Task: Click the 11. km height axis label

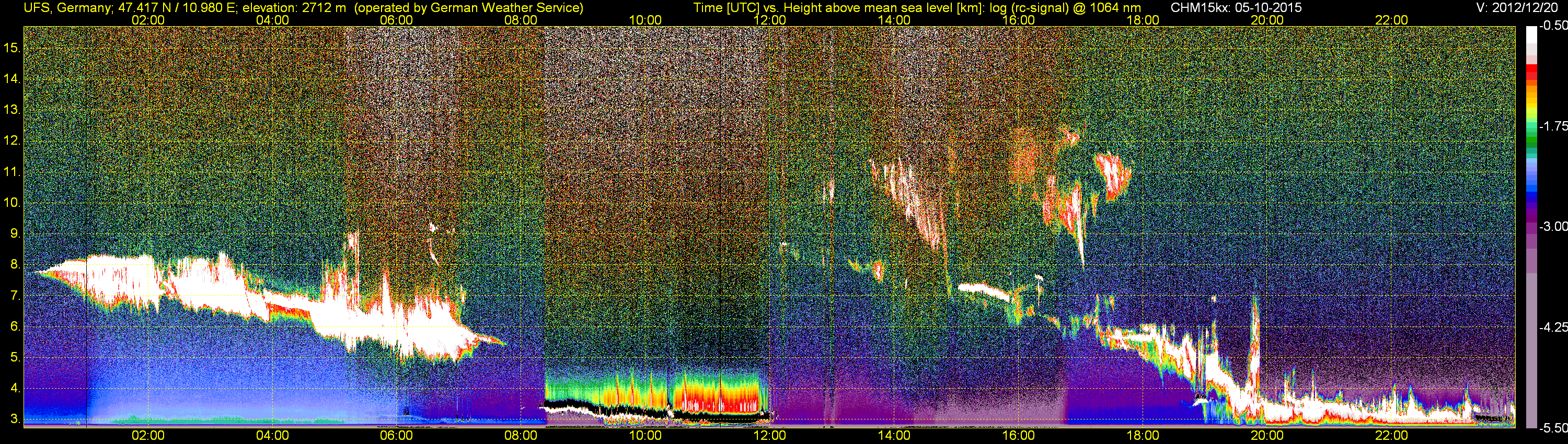Action: click(x=11, y=171)
